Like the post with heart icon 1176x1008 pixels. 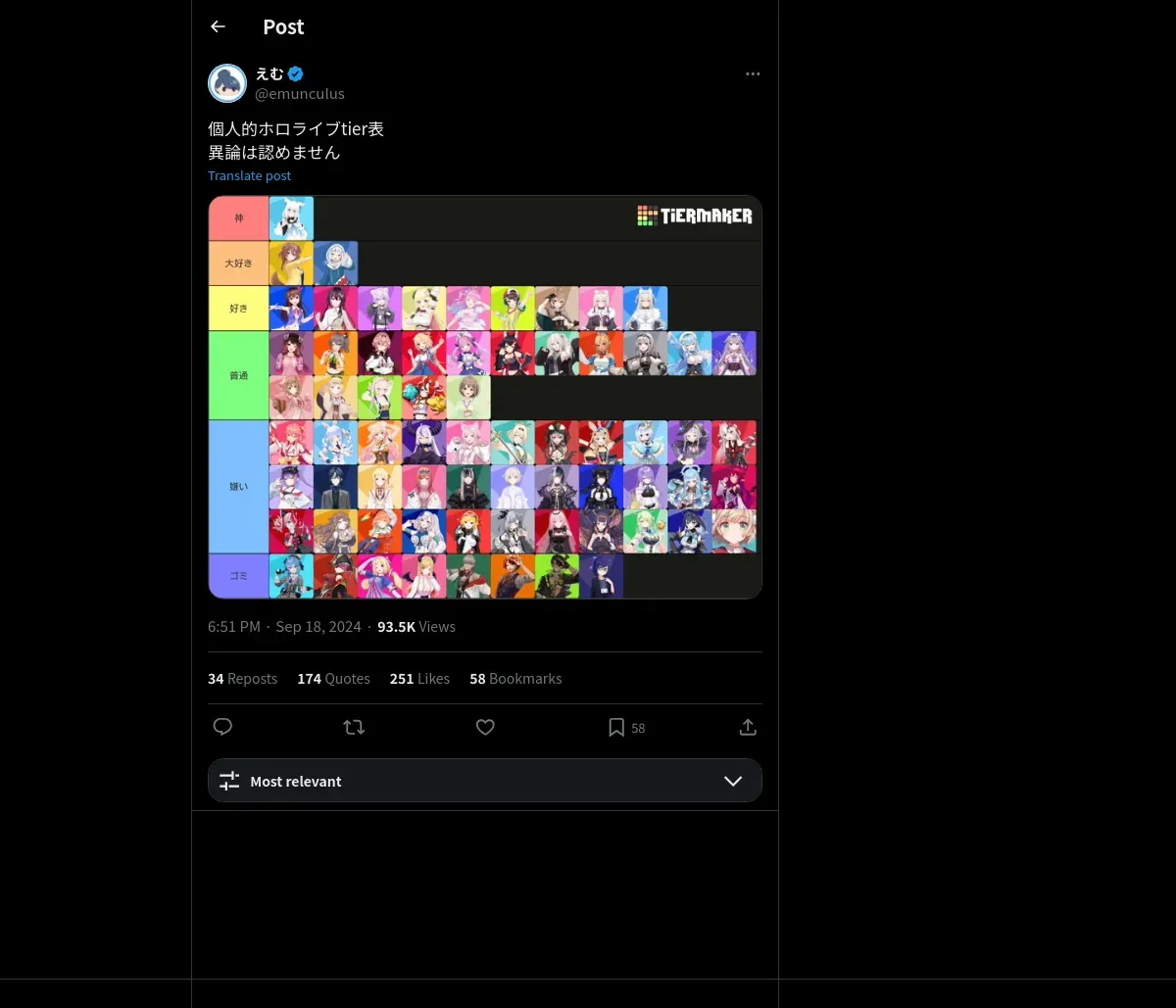pyautogui.click(x=485, y=727)
